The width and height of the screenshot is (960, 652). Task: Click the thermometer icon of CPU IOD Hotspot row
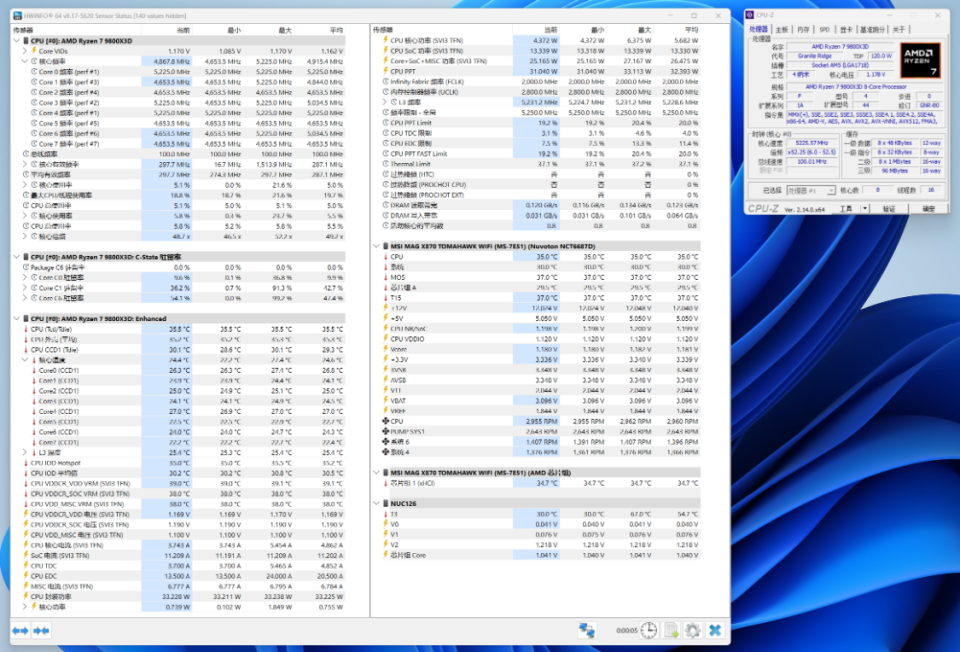coord(26,463)
